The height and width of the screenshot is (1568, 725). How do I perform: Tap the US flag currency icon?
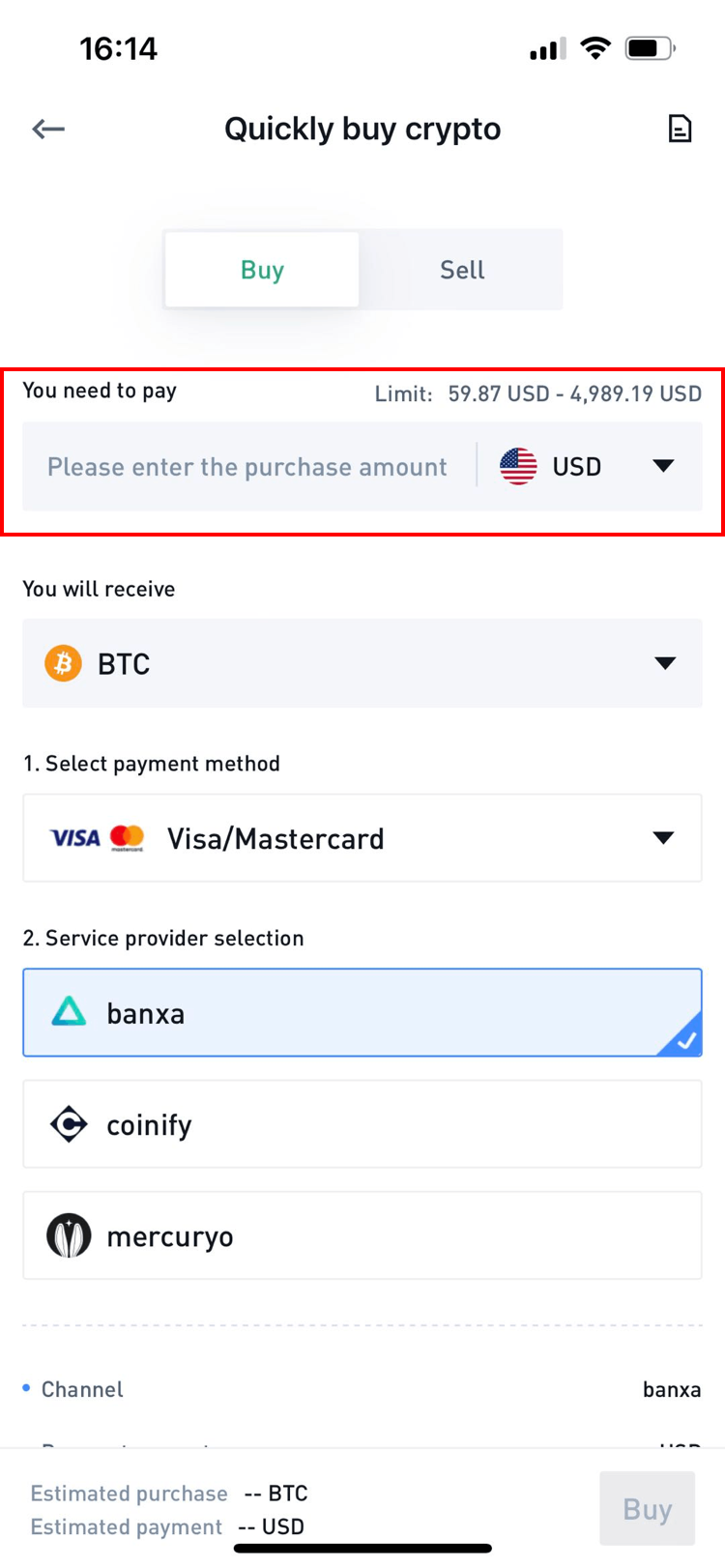pos(518,467)
